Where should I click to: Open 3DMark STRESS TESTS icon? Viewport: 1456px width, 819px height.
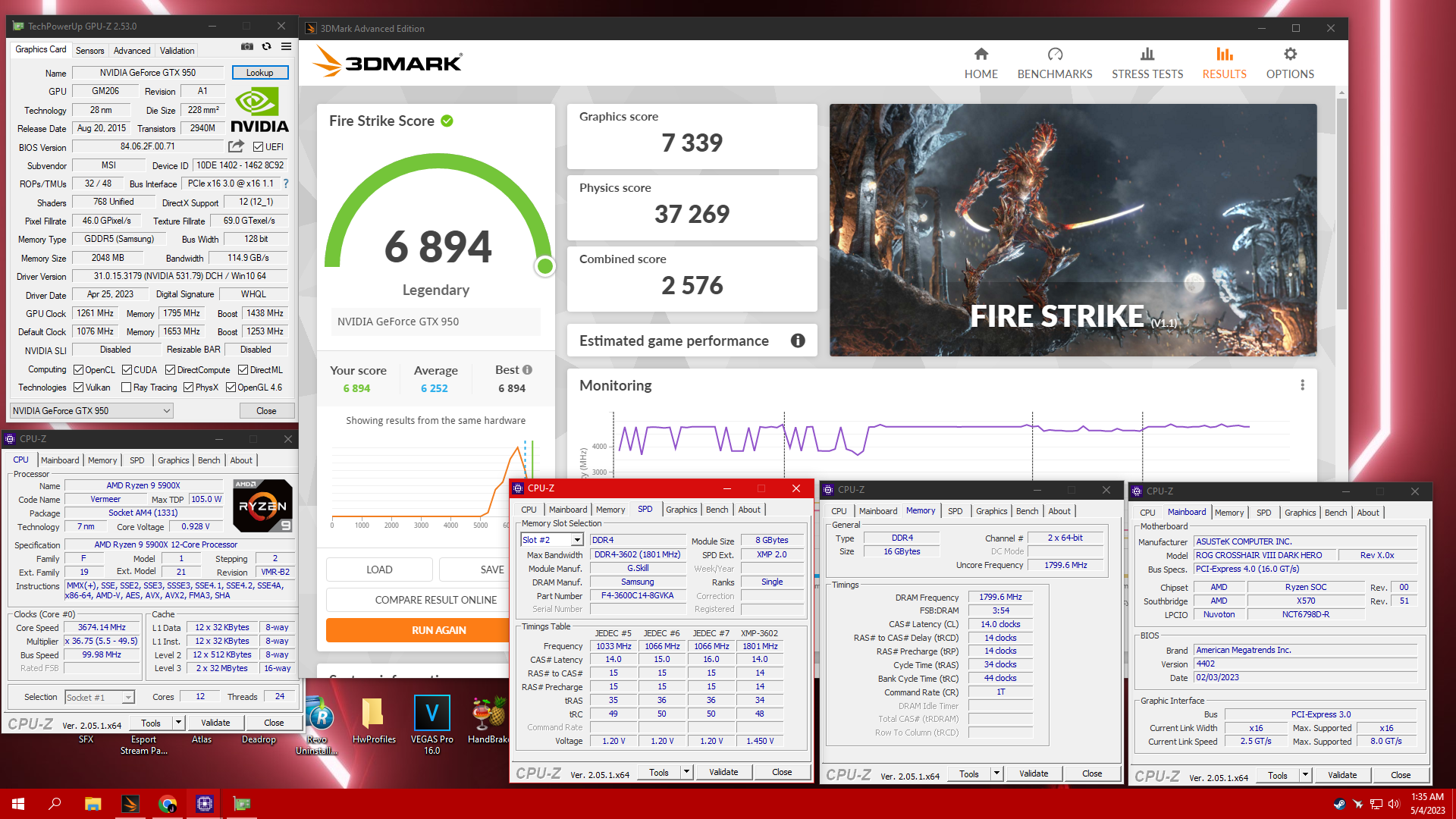1147,55
